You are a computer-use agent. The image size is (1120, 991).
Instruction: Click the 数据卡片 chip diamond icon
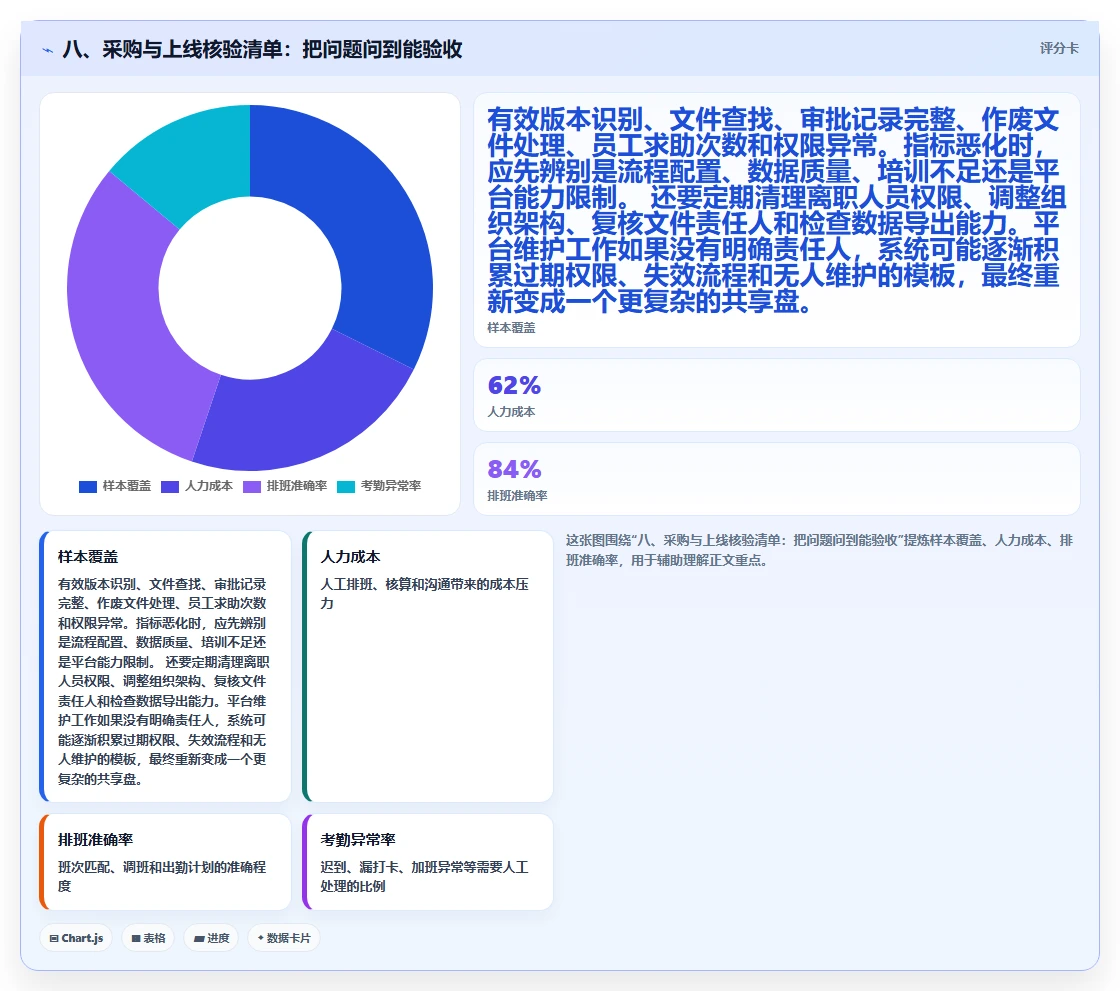point(261,938)
